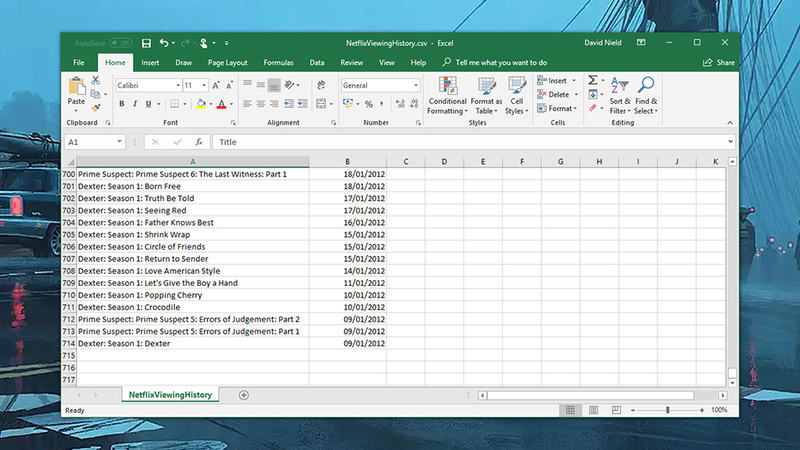This screenshot has width=800, height=450.
Task: Open the File tab
Action: (79, 63)
